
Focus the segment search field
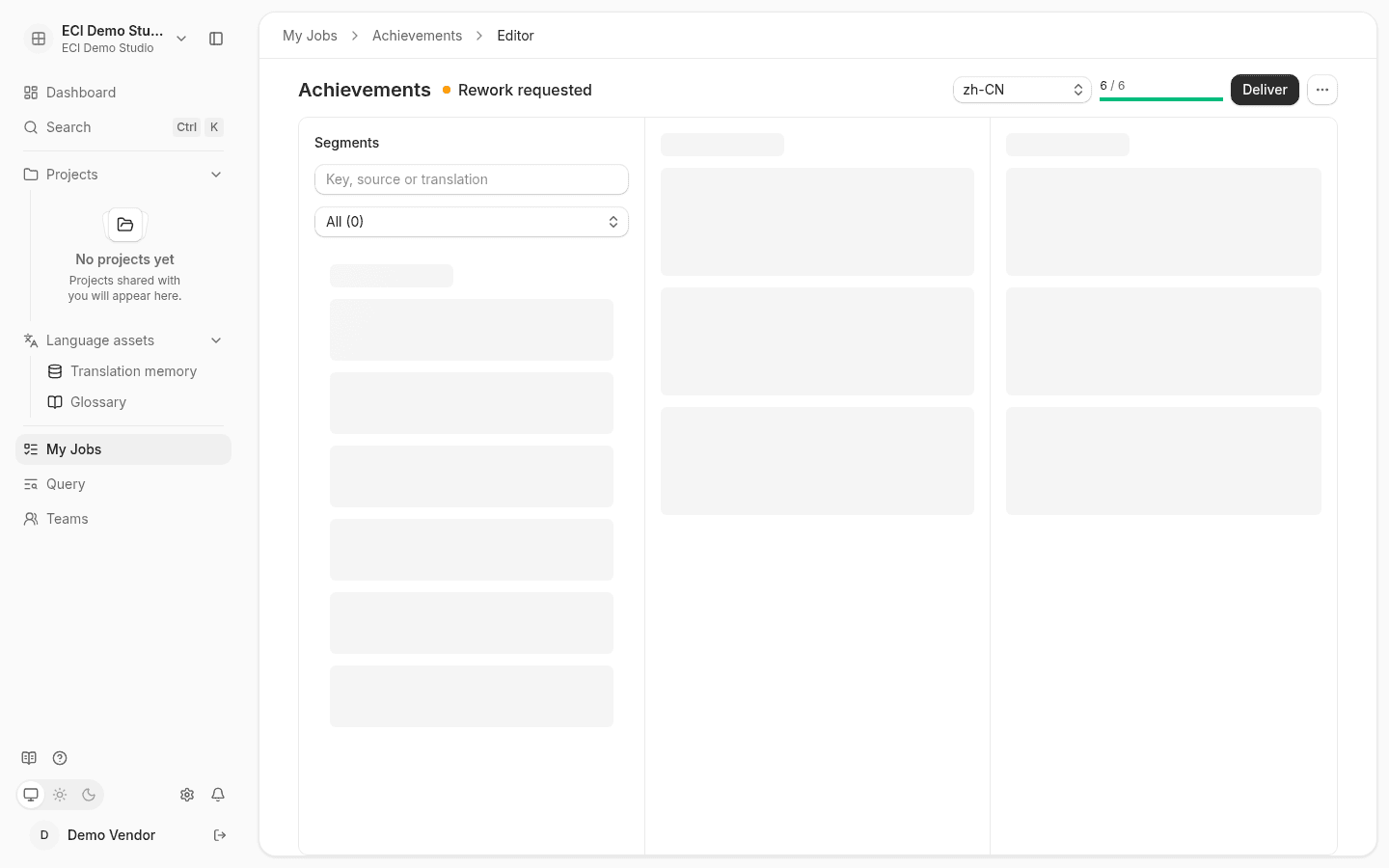(x=472, y=179)
